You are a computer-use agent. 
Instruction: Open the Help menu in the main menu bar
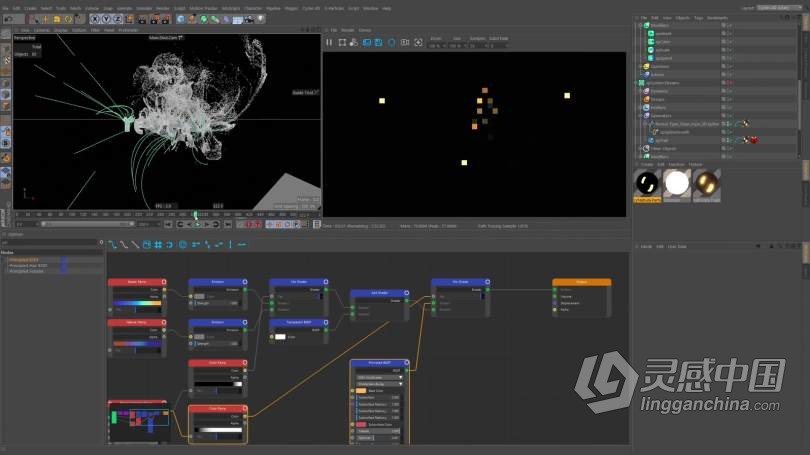(x=387, y=8)
